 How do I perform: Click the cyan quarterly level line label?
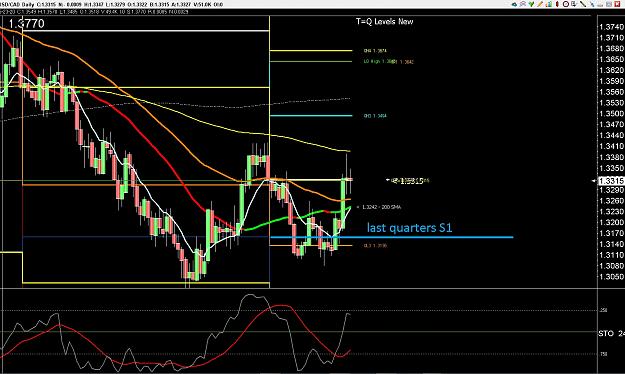click(x=375, y=116)
